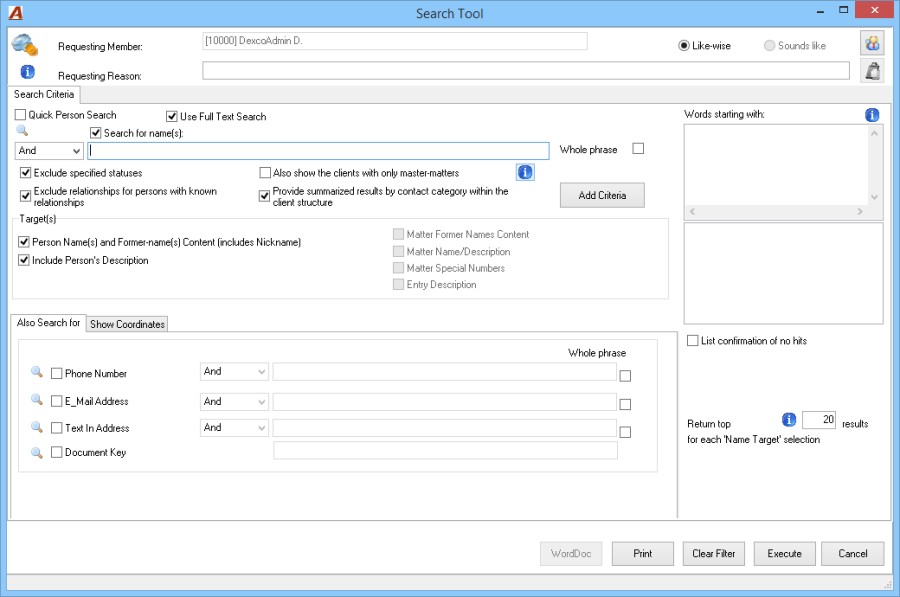Select the Like-wise radio option
900x597 pixels.
(684, 45)
